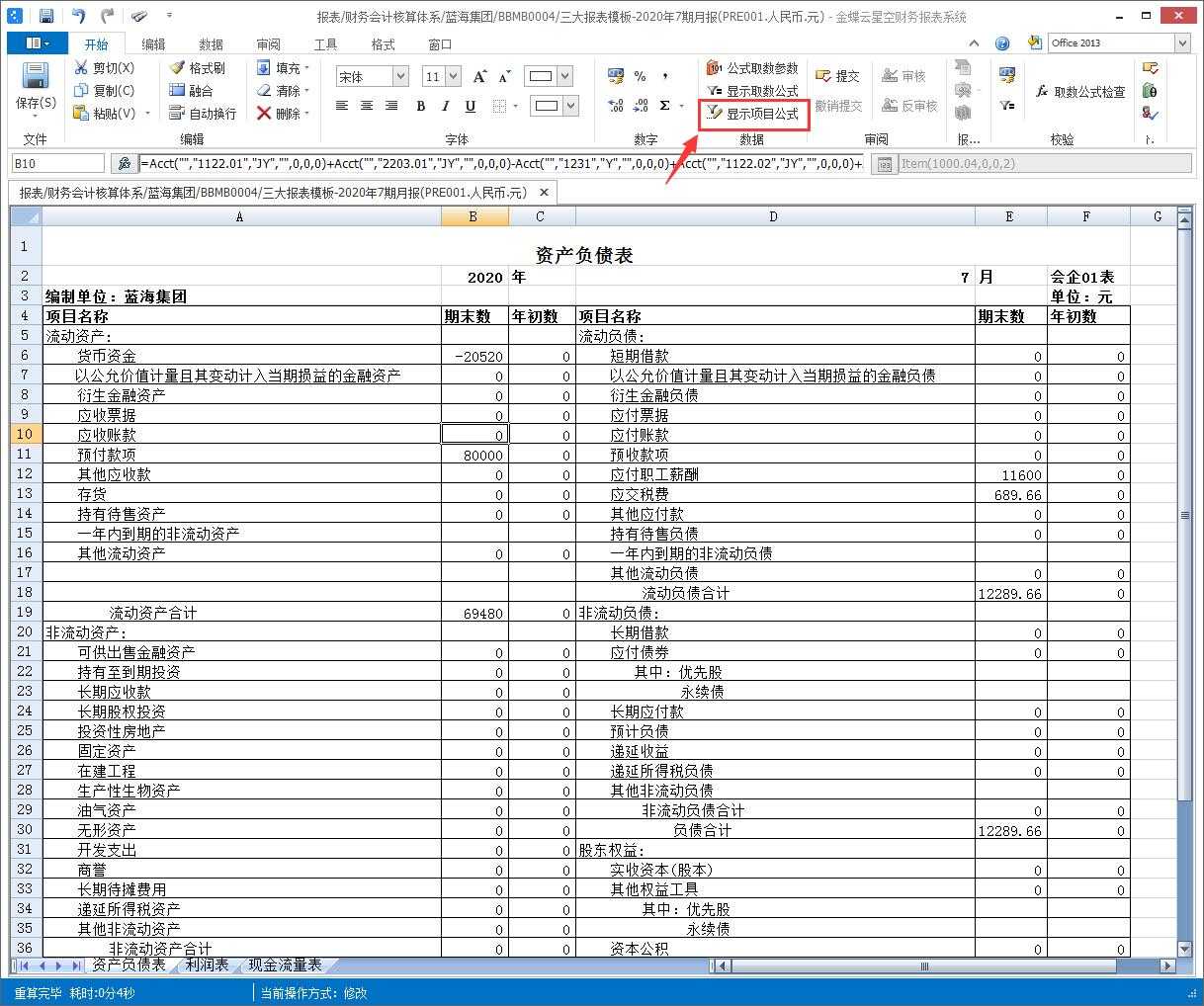Open the fill color swatch dropdown

565,106
